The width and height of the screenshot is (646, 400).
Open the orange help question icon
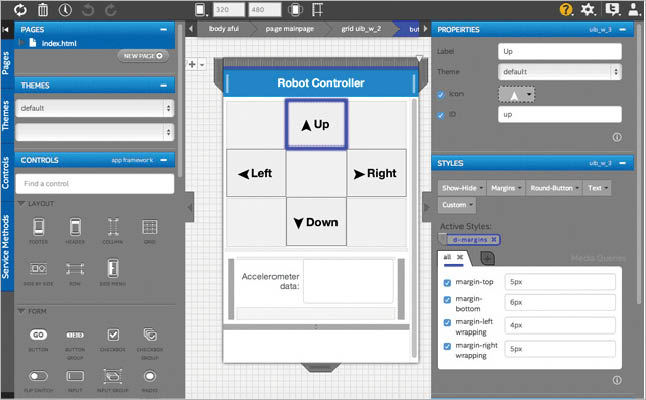566,9
